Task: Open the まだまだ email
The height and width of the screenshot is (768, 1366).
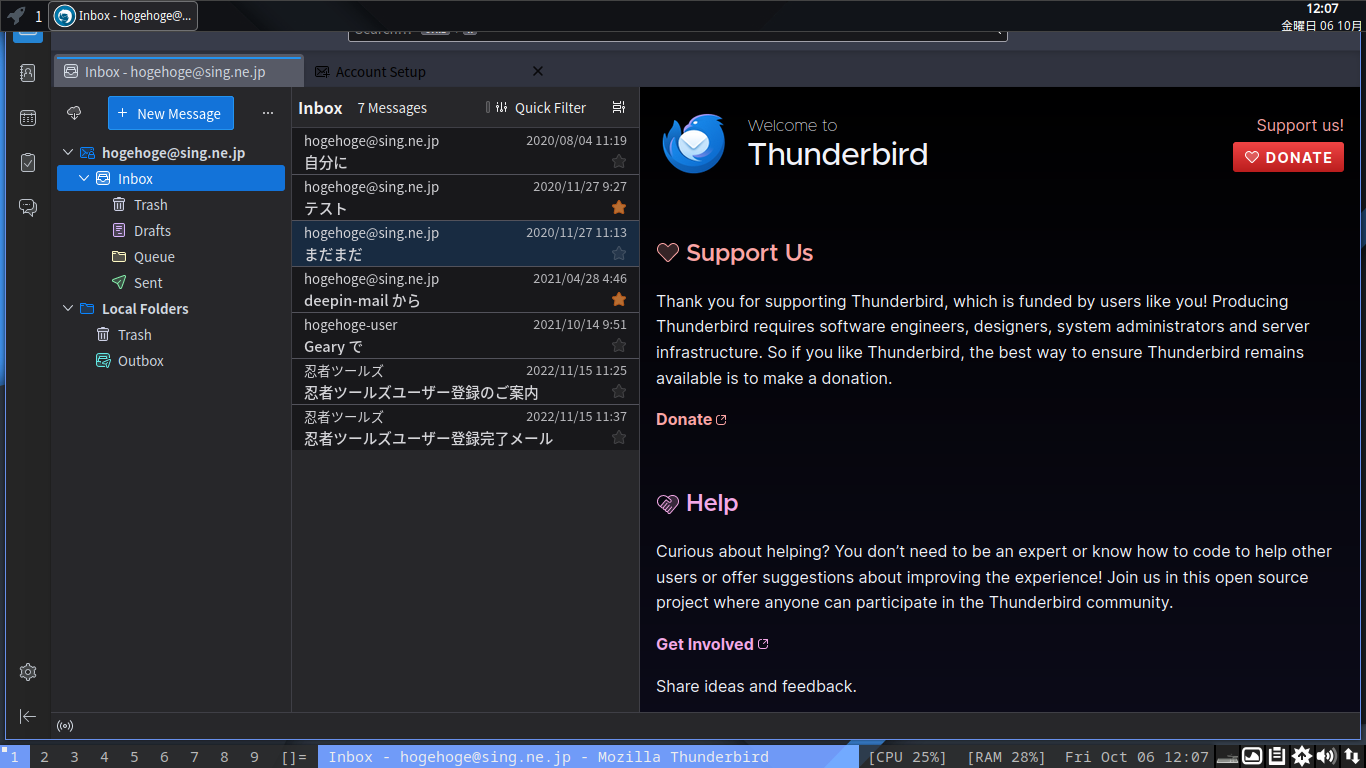Action: (x=465, y=243)
